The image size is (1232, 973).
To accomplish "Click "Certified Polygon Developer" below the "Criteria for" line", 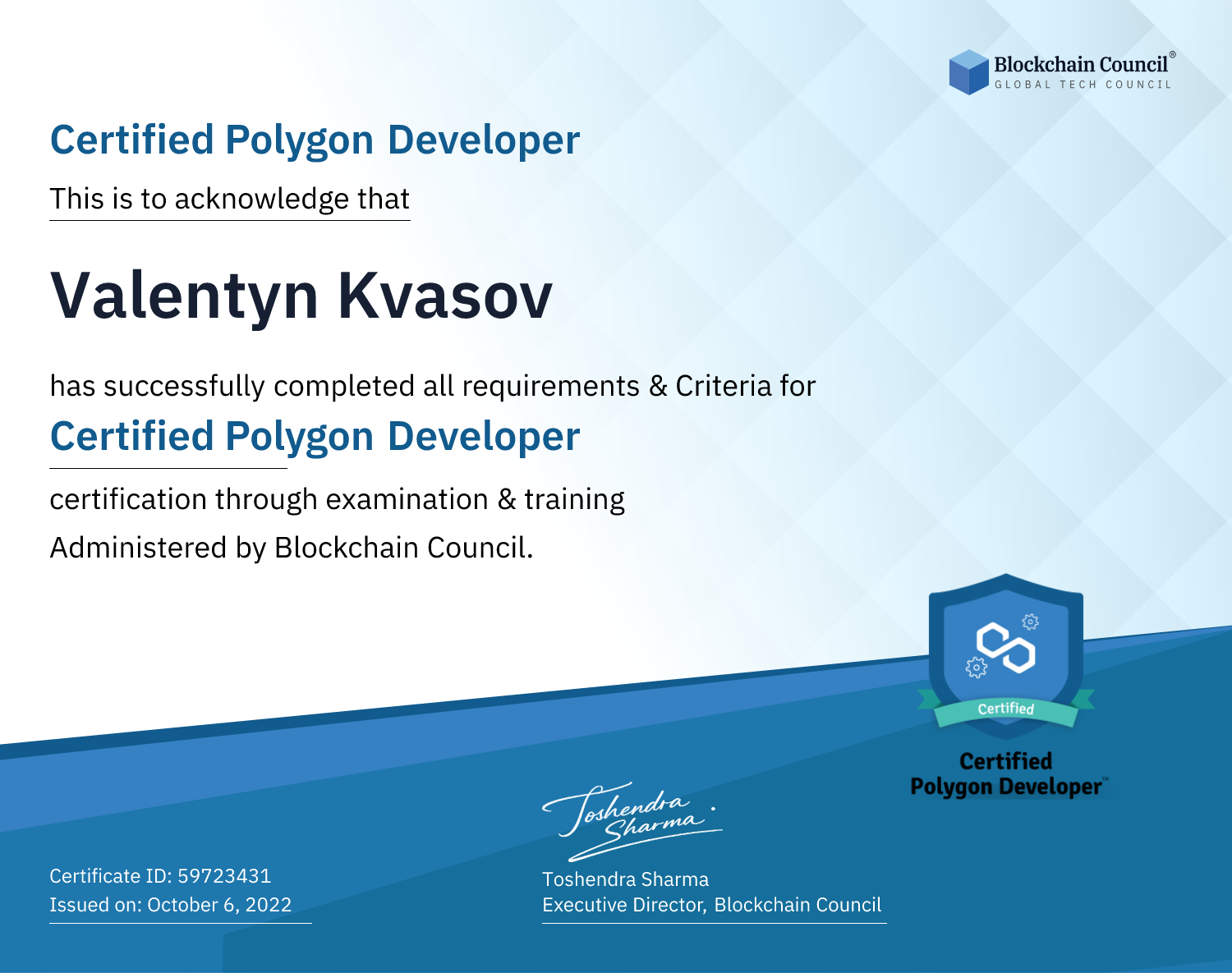I will point(315,437).
